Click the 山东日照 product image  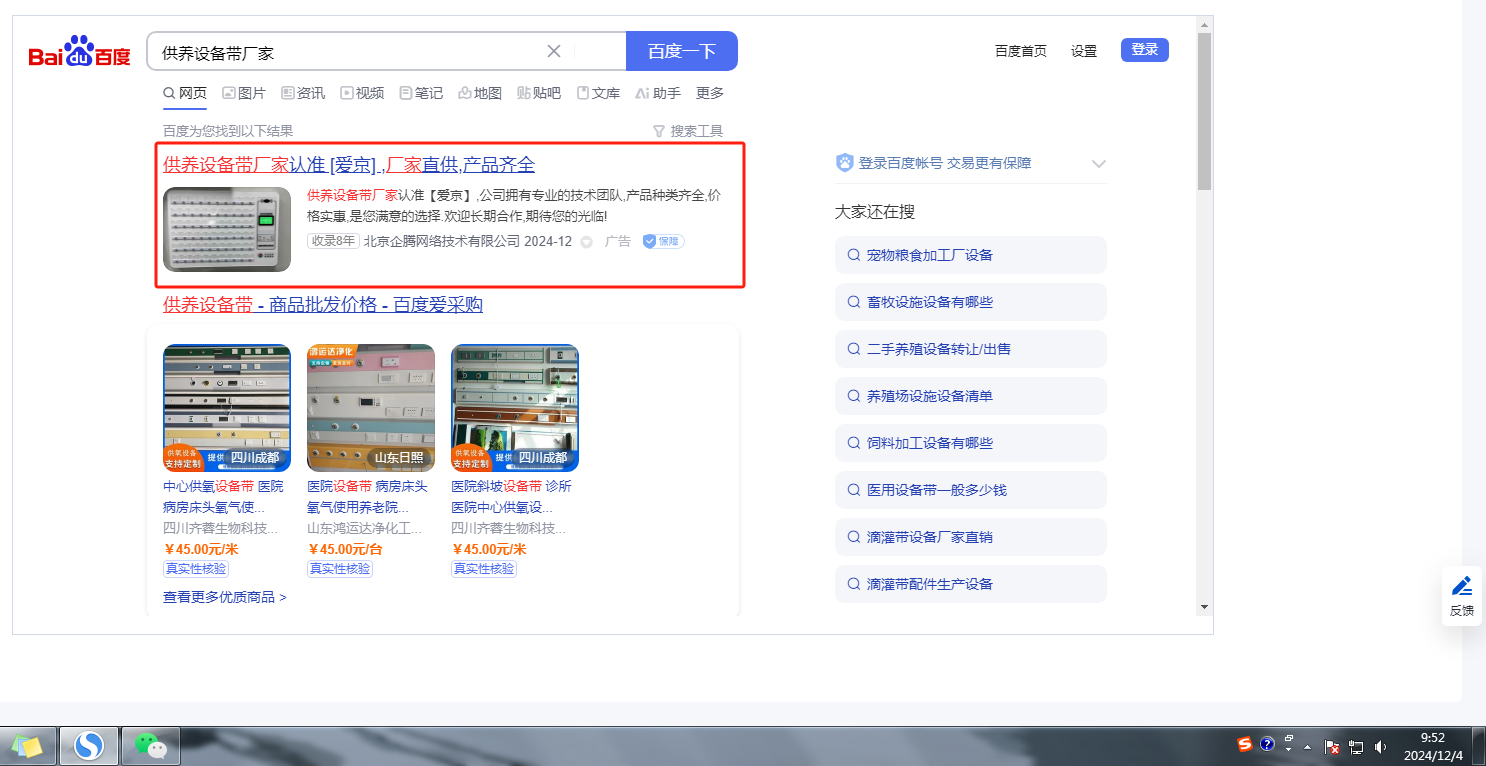pos(371,408)
